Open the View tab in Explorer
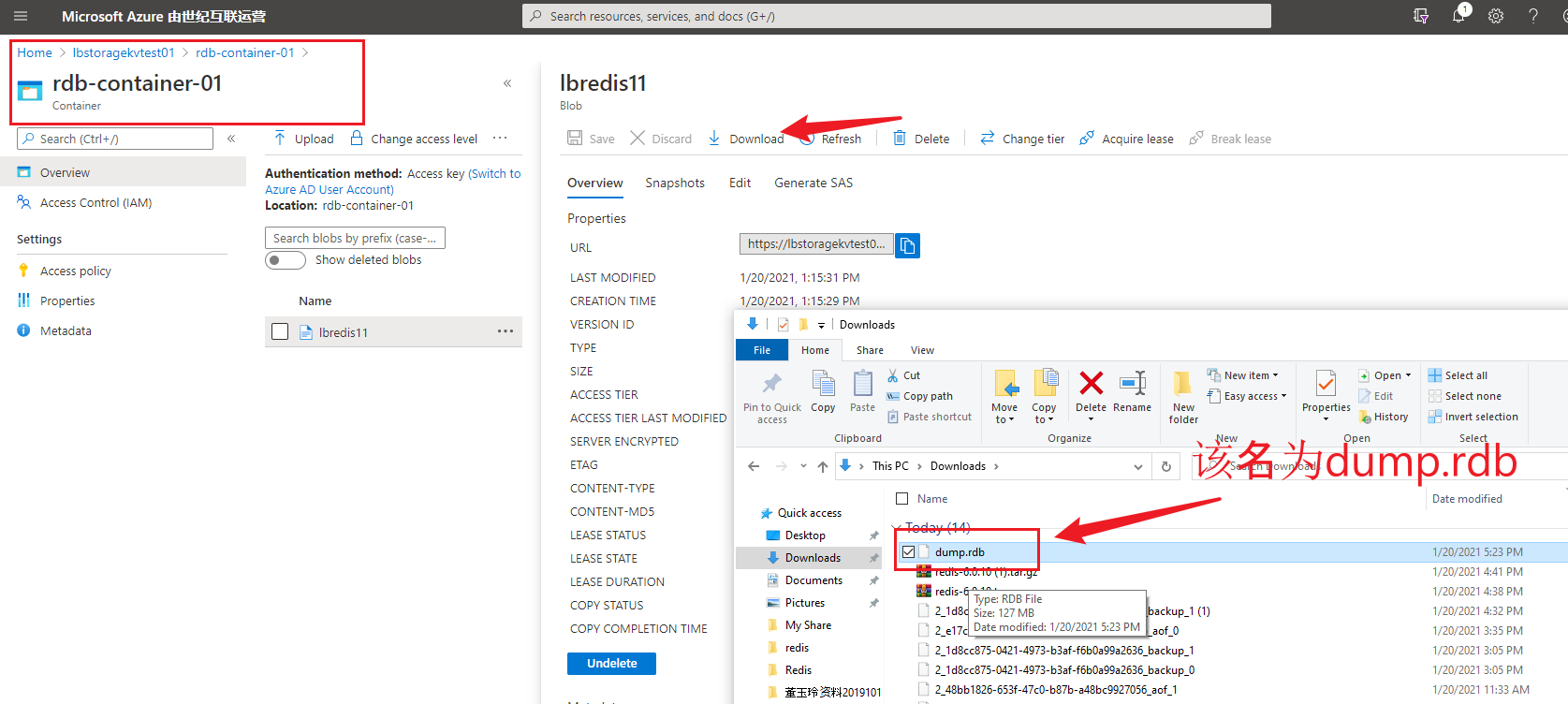The width and height of the screenshot is (1568, 704). (x=922, y=350)
